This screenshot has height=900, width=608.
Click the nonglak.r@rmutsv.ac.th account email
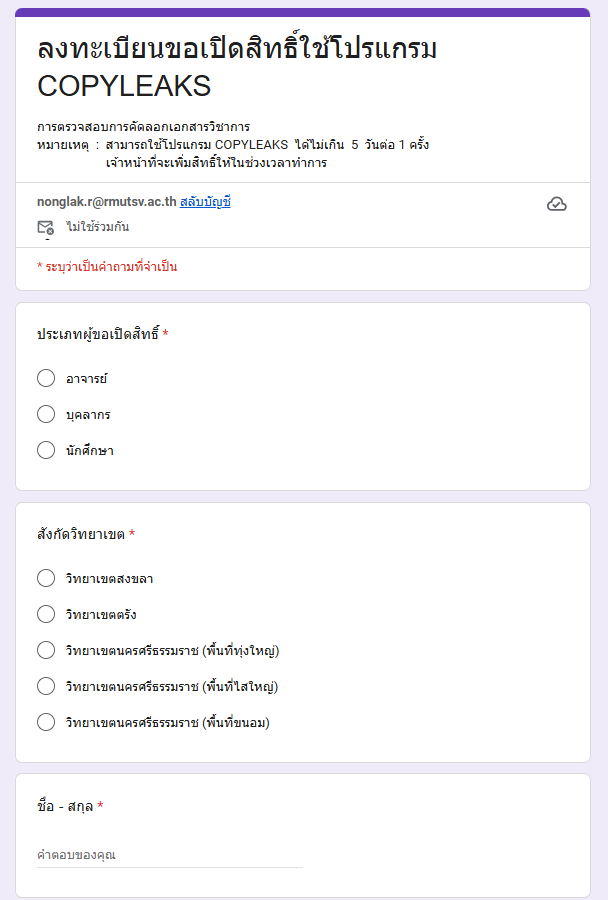point(106,202)
